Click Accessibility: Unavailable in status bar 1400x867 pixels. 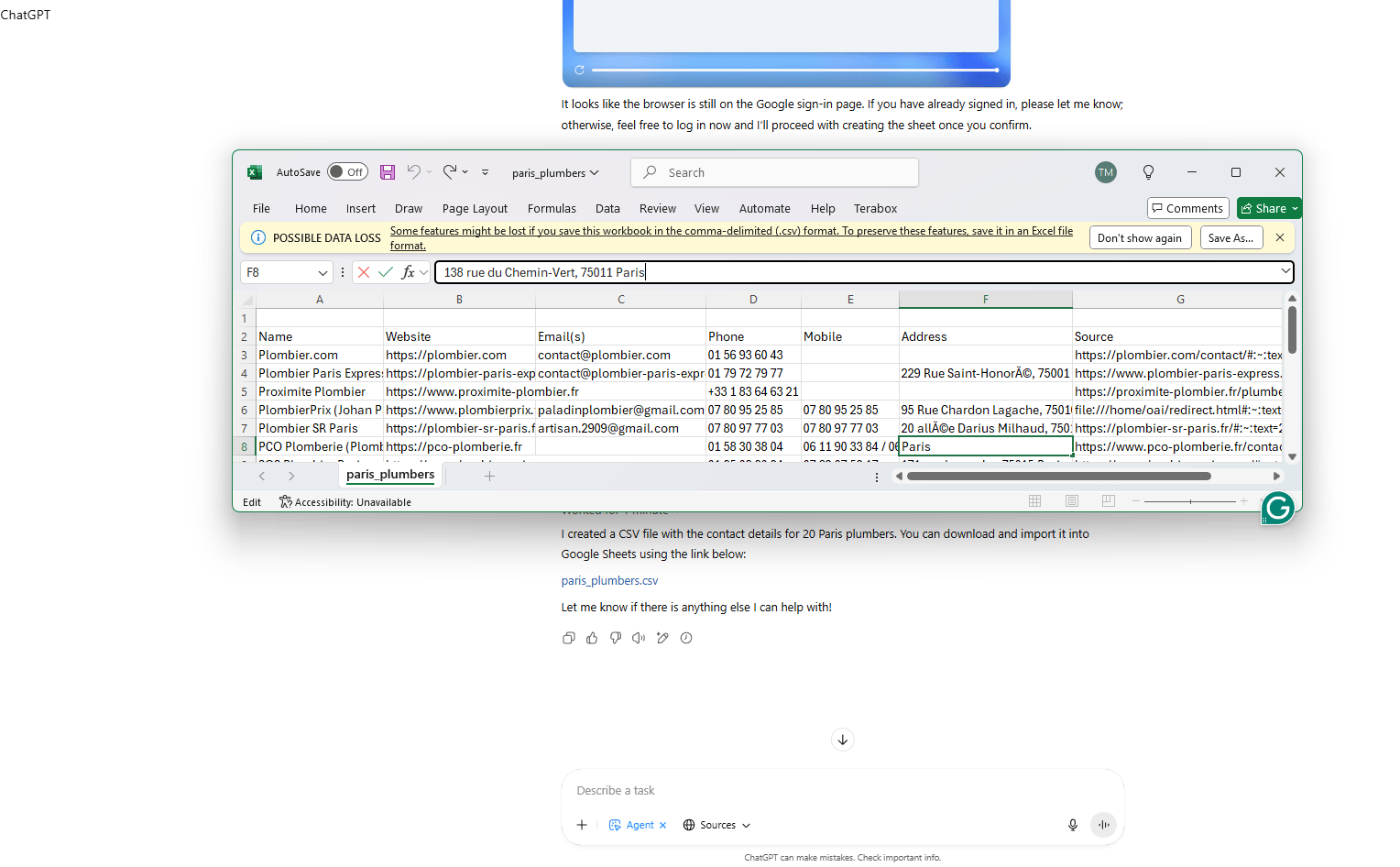click(x=345, y=502)
